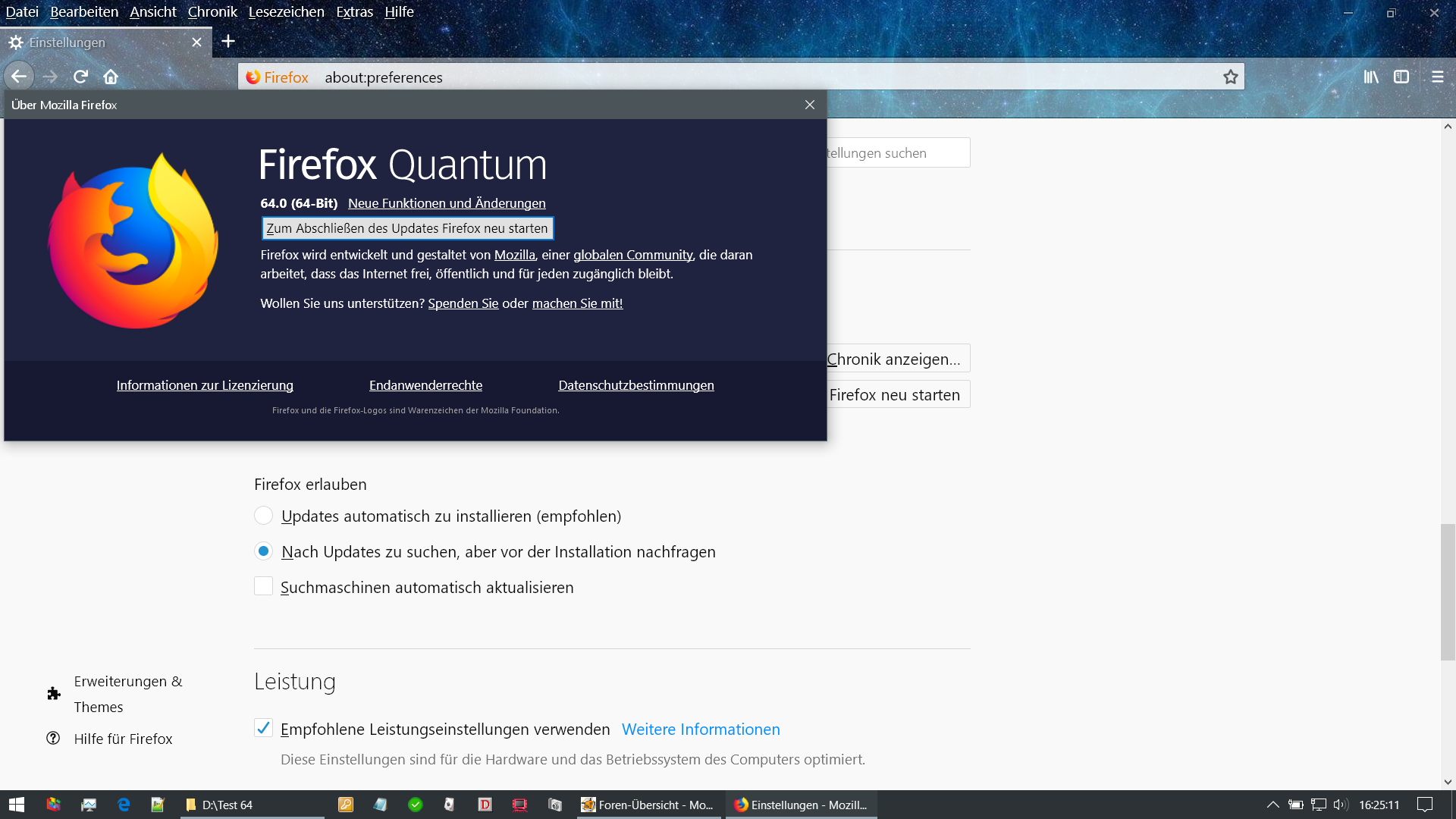Viewport: 1456px width, 819px height.
Task: Open Datenschutzbestimmungen link
Action: [635, 385]
